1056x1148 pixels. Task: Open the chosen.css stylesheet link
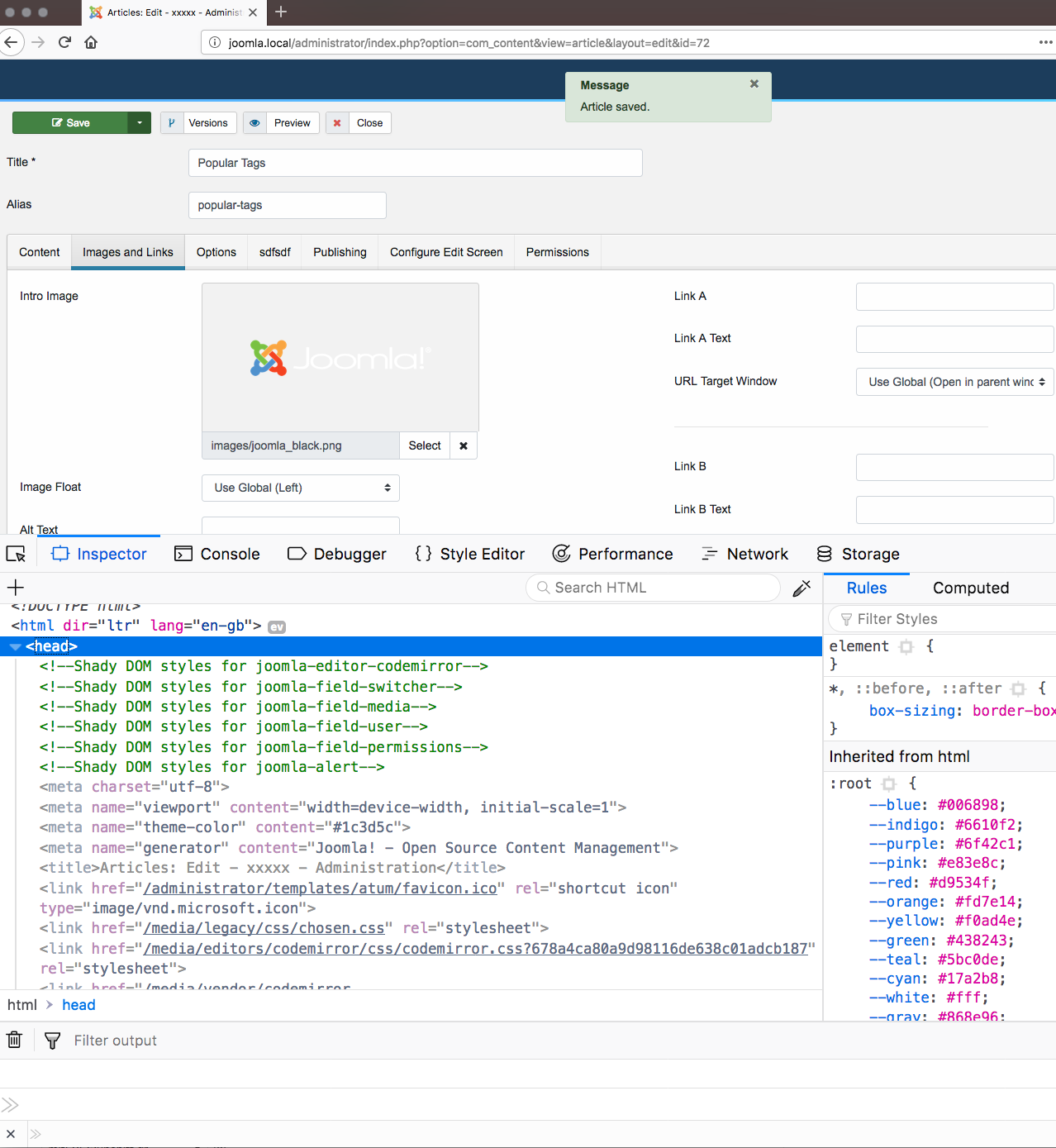click(x=264, y=928)
